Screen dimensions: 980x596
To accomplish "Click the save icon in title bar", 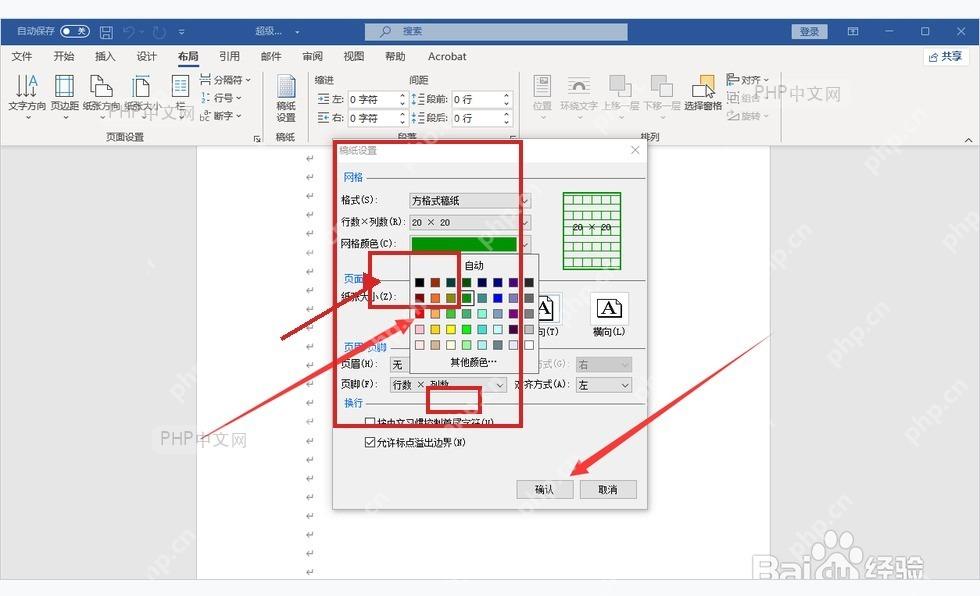I will pos(106,31).
